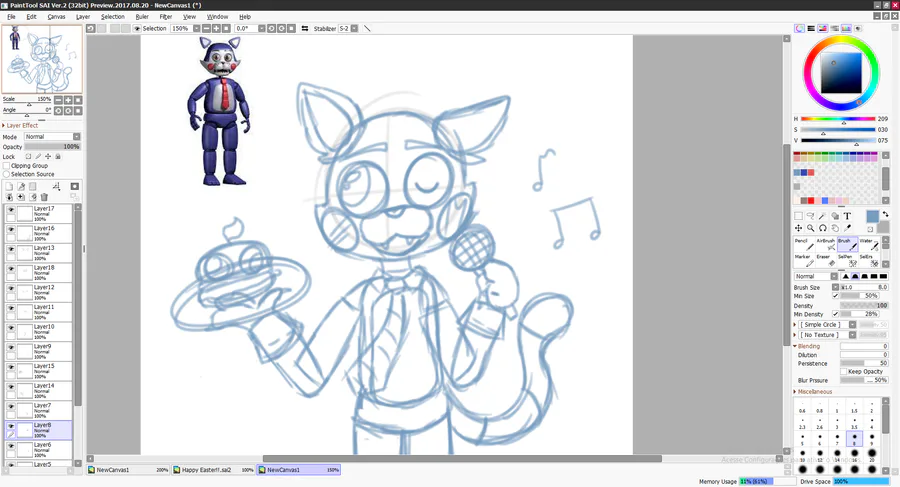Select the Text tool
Screen dimensions: 900x487
pyautogui.click(x=847, y=216)
